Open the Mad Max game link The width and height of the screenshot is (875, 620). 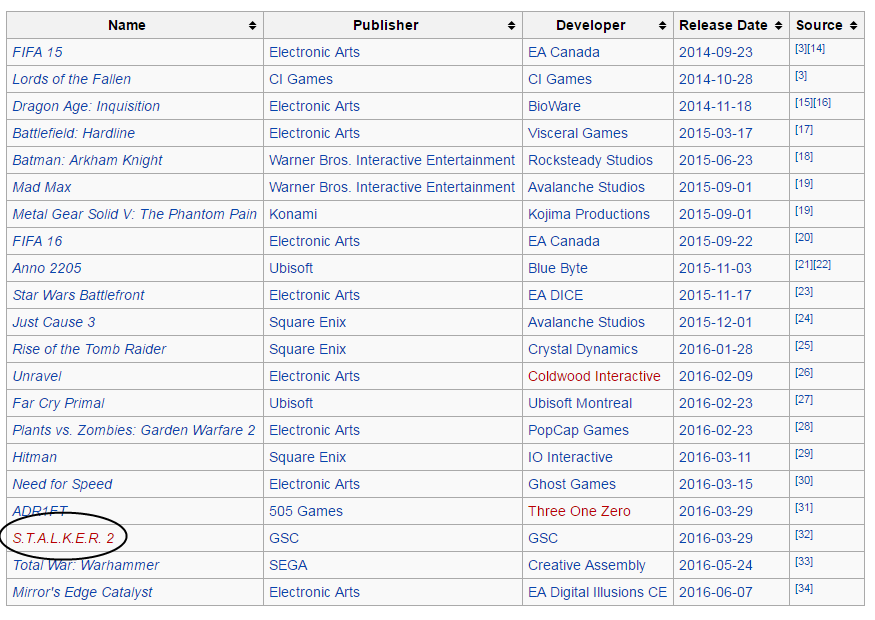(x=42, y=187)
